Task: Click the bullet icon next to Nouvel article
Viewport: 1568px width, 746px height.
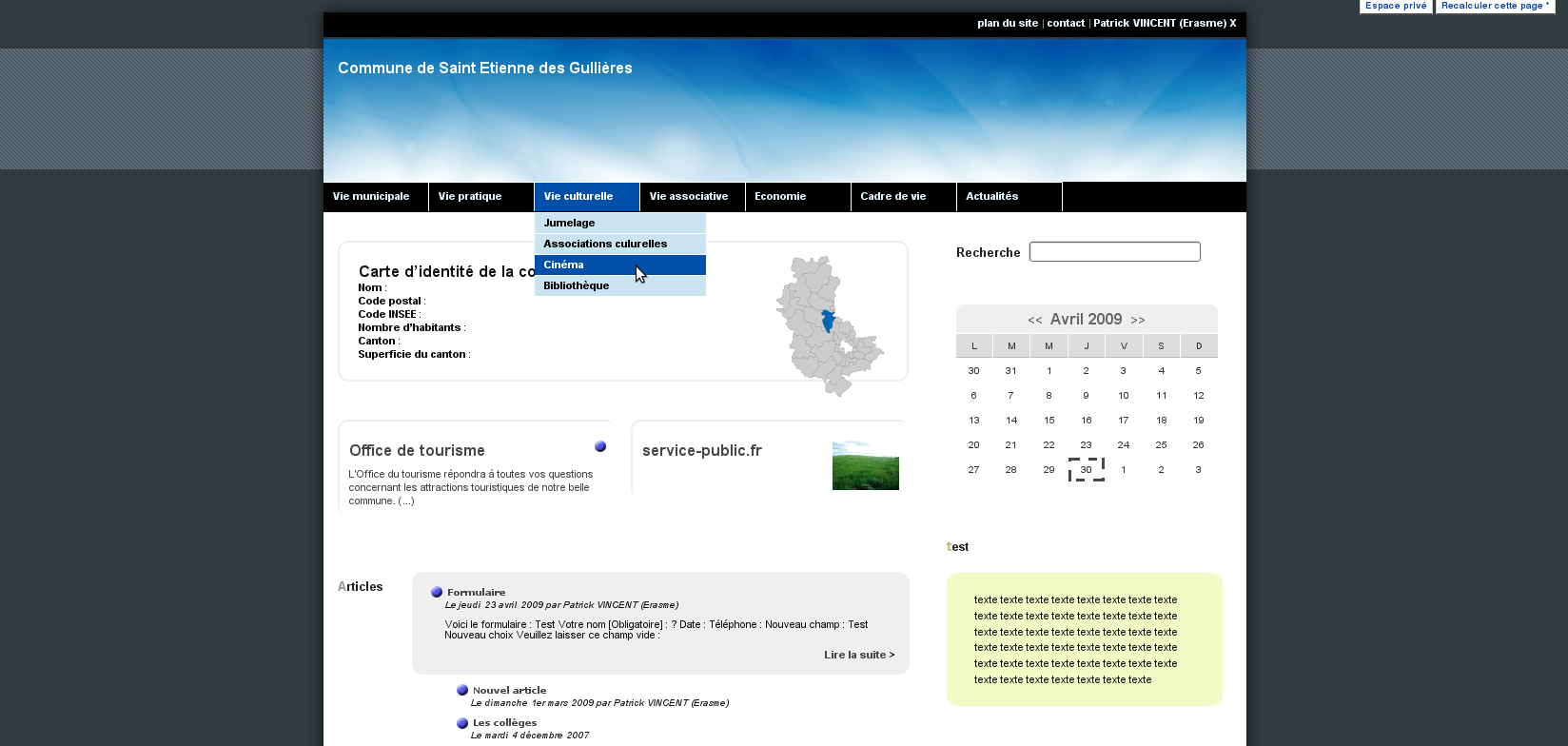Action: (462, 690)
